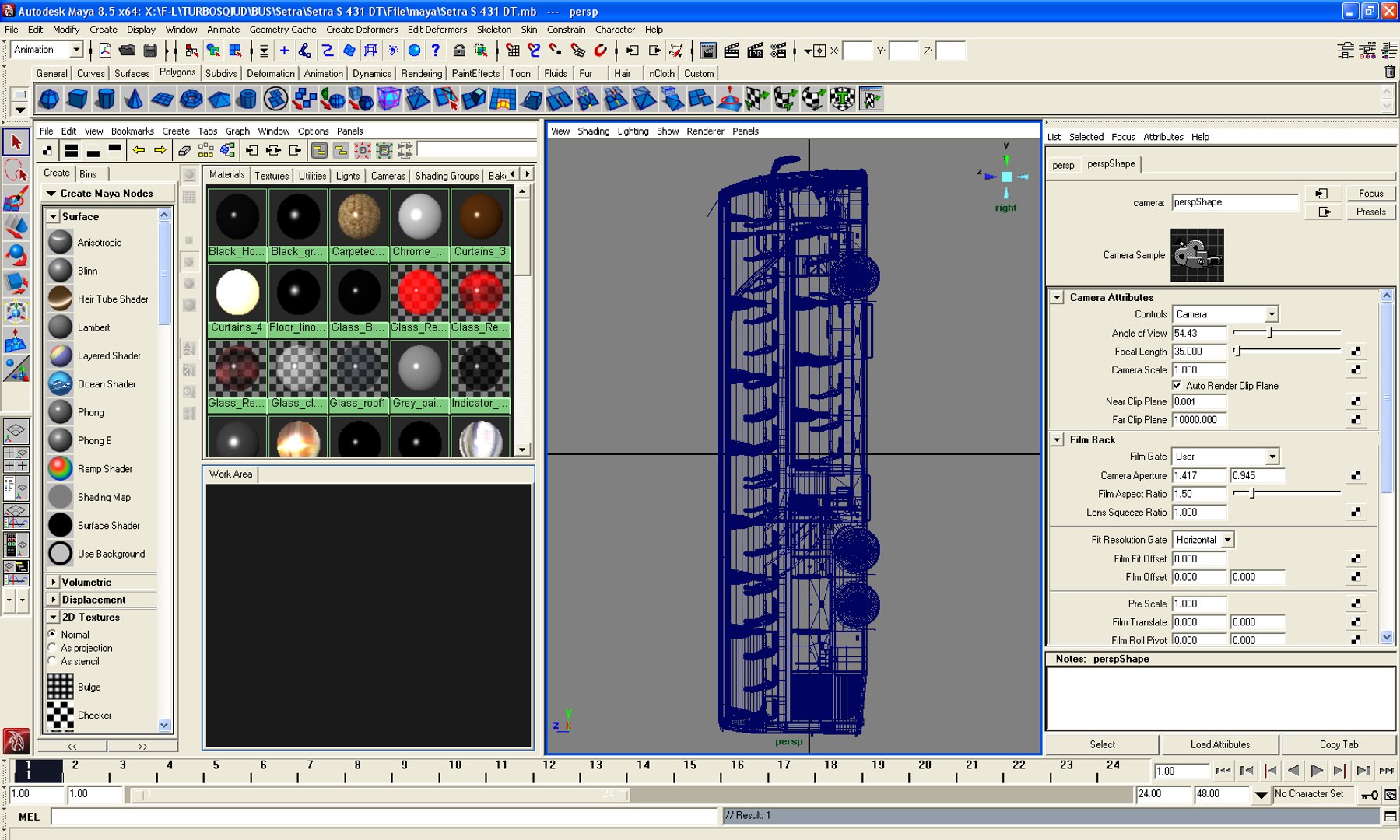This screenshot has width=1400, height=840.
Task: Expand the Displacement section
Action: pyautogui.click(x=53, y=600)
